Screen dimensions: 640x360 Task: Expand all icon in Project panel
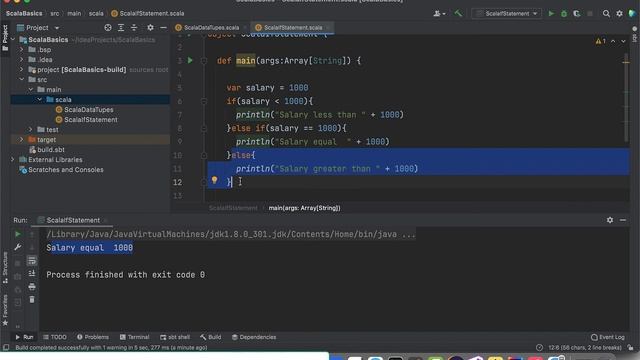(121, 27)
